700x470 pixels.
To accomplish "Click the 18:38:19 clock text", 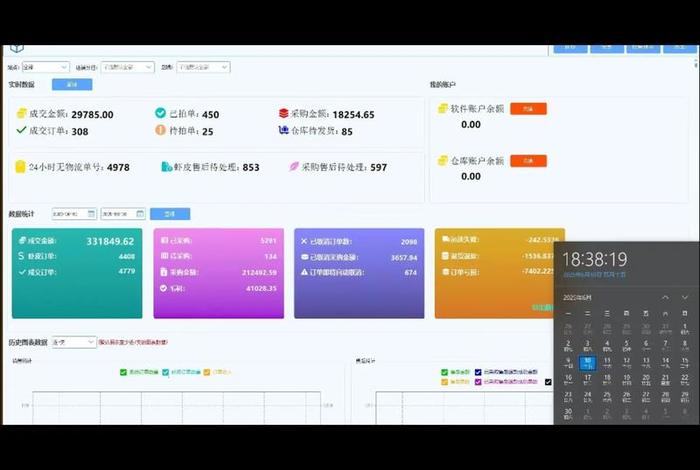I will click(x=595, y=259).
